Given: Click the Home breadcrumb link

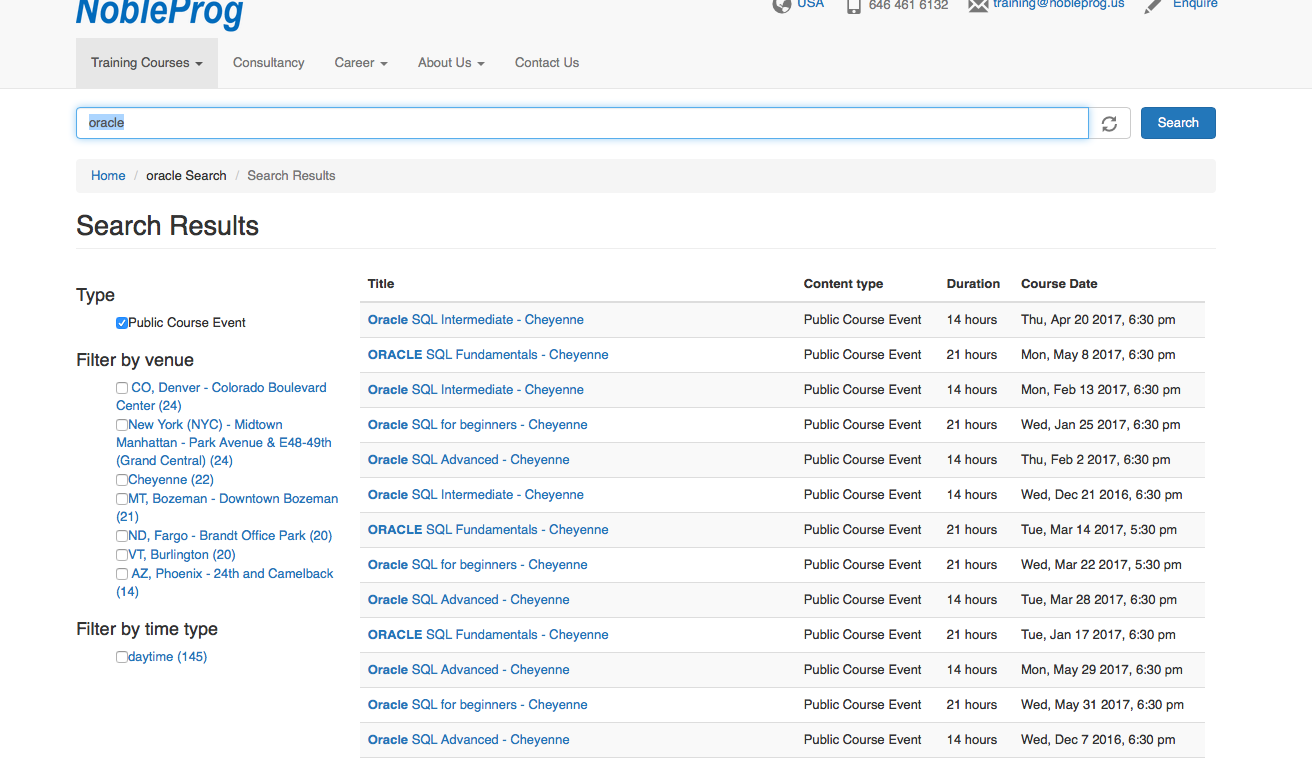Looking at the screenshot, I should 108,175.
